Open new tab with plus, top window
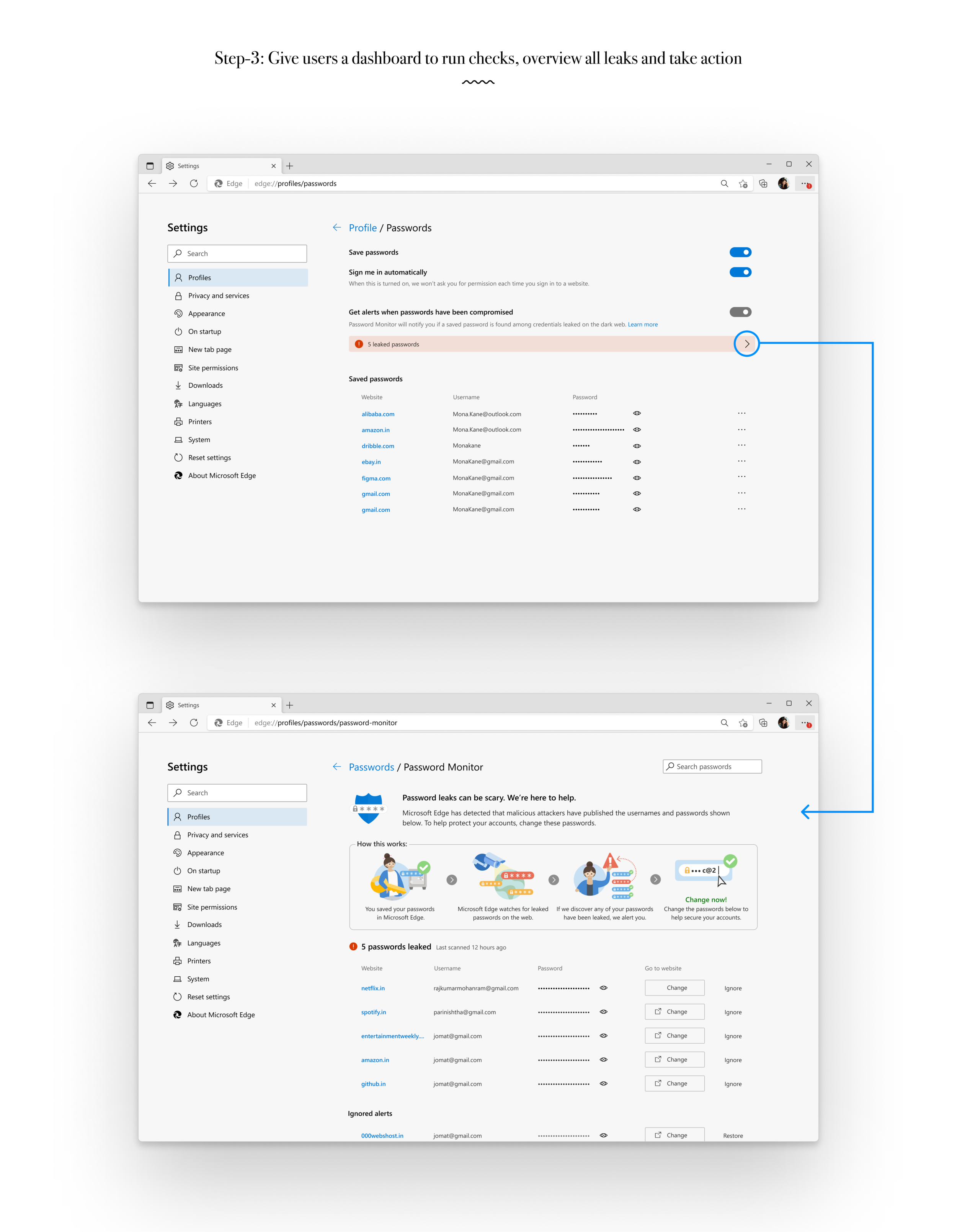Image resolution: width=957 pixels, height=1232 pixels. 289,166
